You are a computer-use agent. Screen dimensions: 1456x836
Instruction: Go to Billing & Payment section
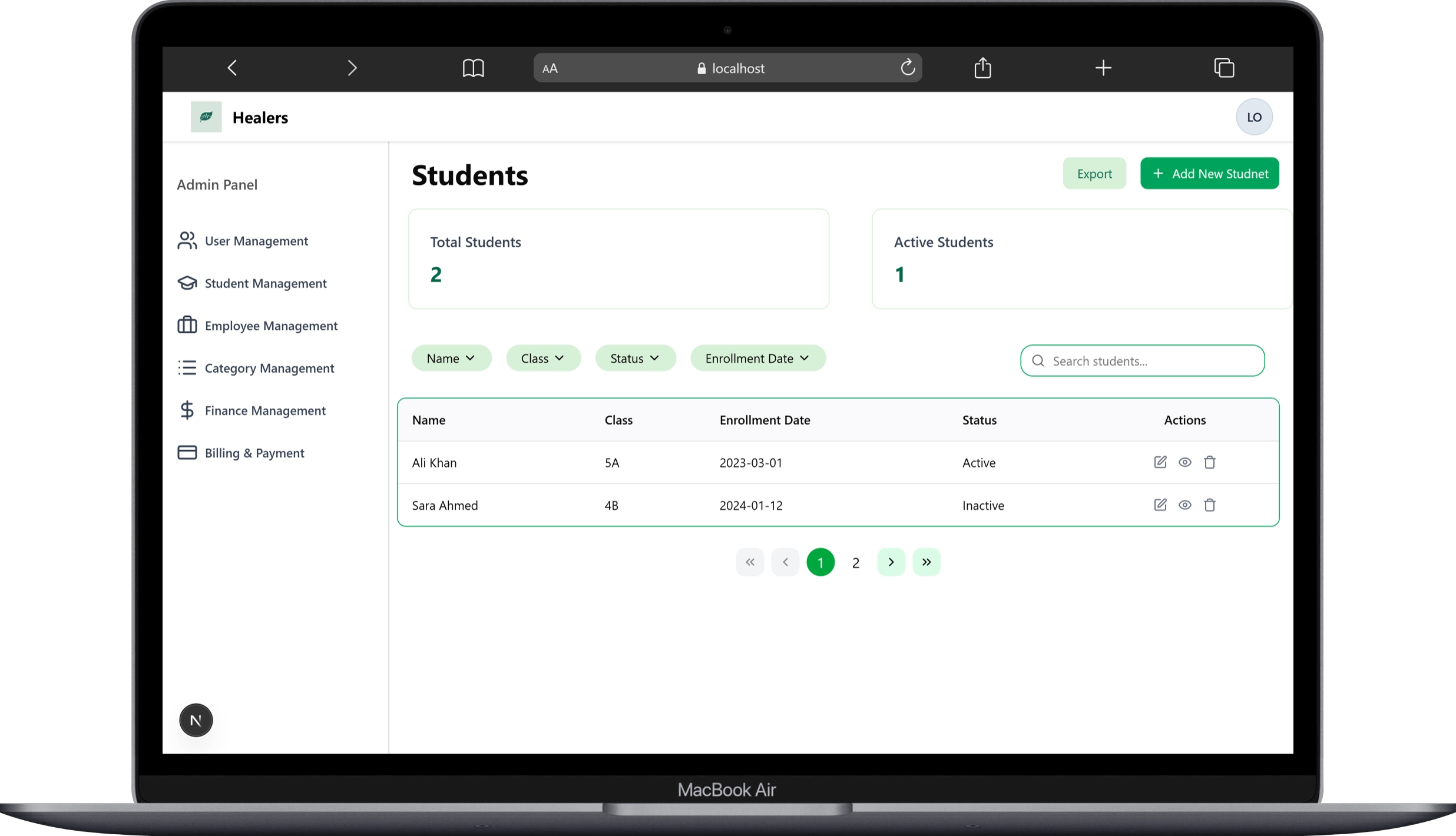[x=254, y=453]
